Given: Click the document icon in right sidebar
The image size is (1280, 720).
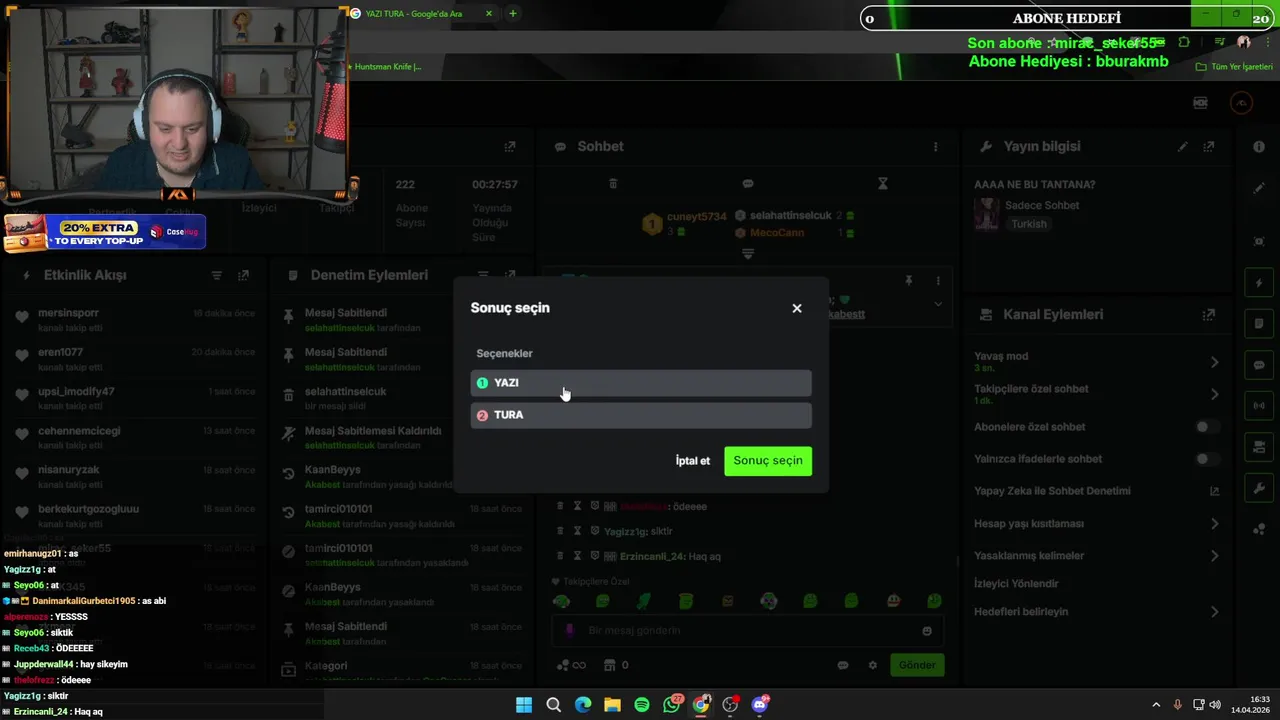Looking at the screenshot, I should [1259, 324].
